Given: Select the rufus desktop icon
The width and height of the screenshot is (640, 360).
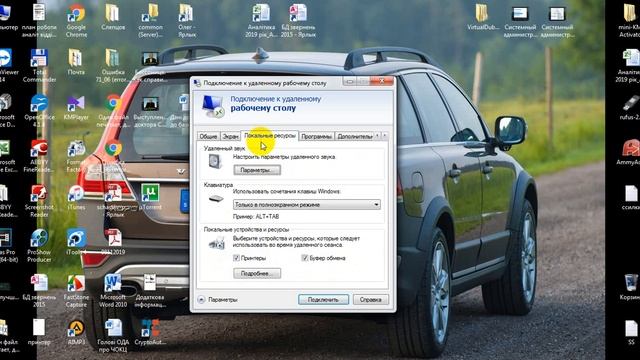Looking at the screenshot, I should click(631, 108).
